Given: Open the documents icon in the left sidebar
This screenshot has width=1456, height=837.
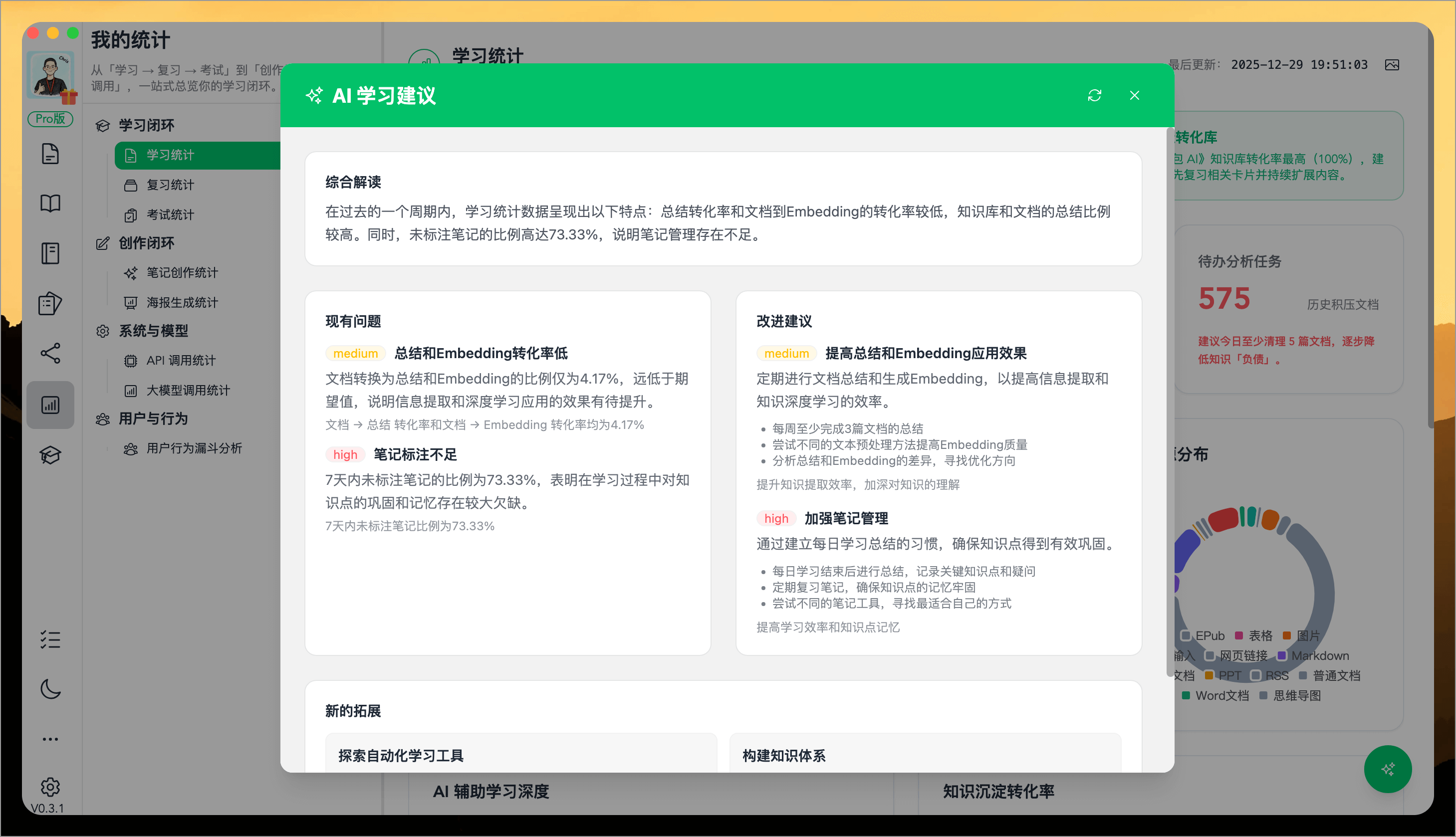Looking at the screenshot, I should click(50, 154).
